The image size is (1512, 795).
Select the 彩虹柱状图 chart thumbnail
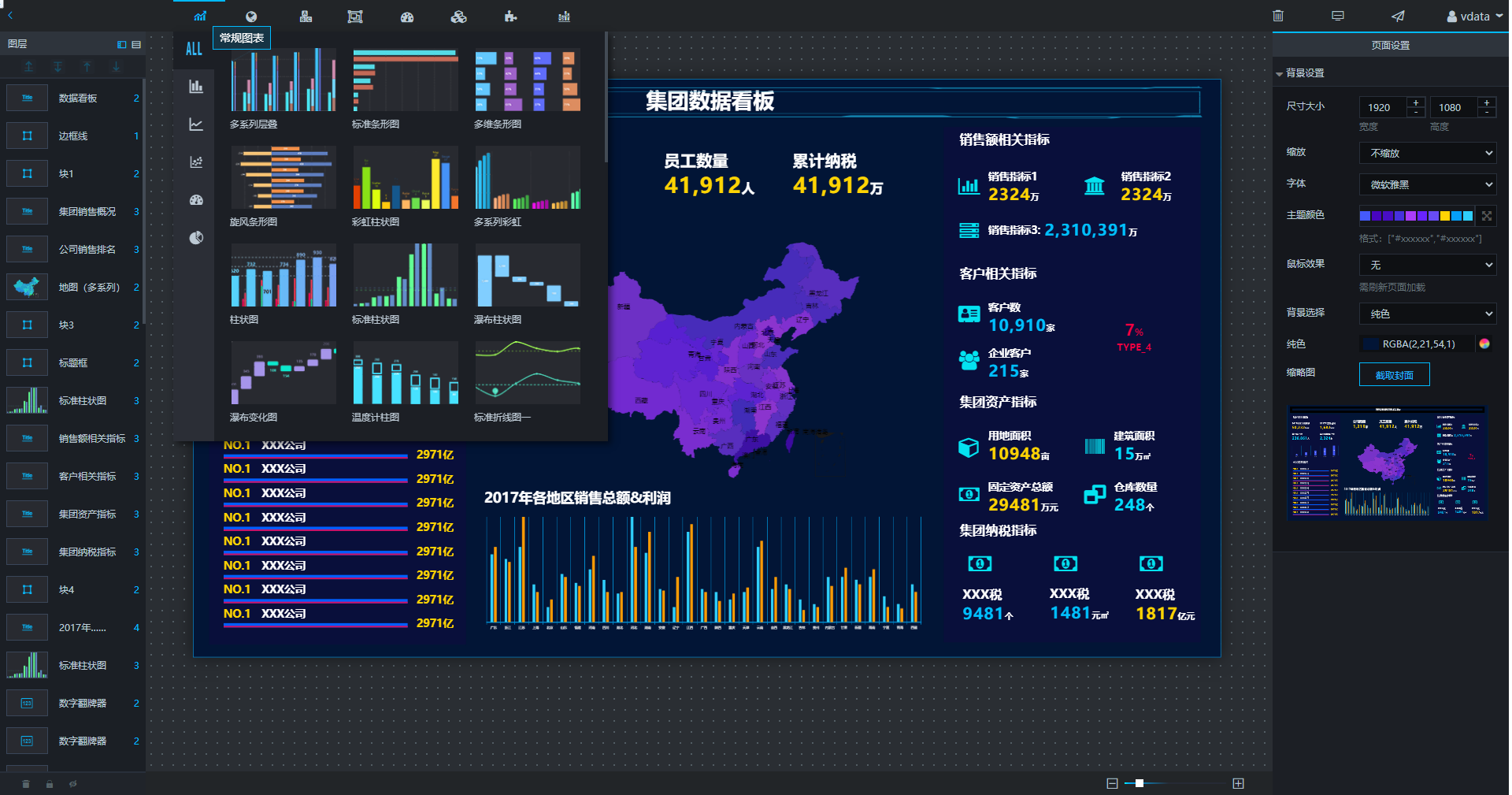pos(405,178)
